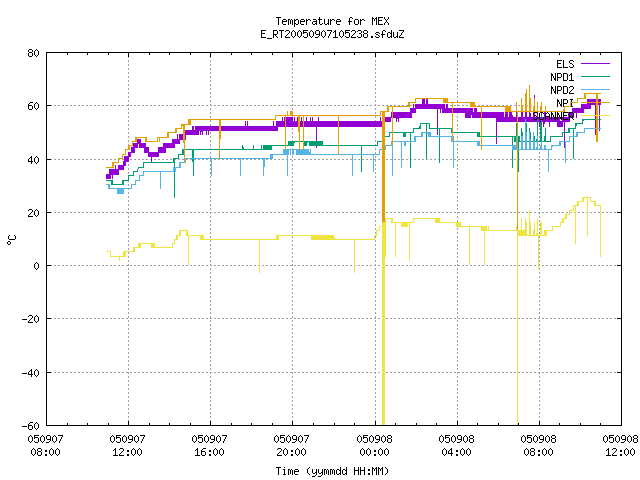Click the x-axis label 050908 04:00
Screen dimensions: 640x480
pos(457,445)
